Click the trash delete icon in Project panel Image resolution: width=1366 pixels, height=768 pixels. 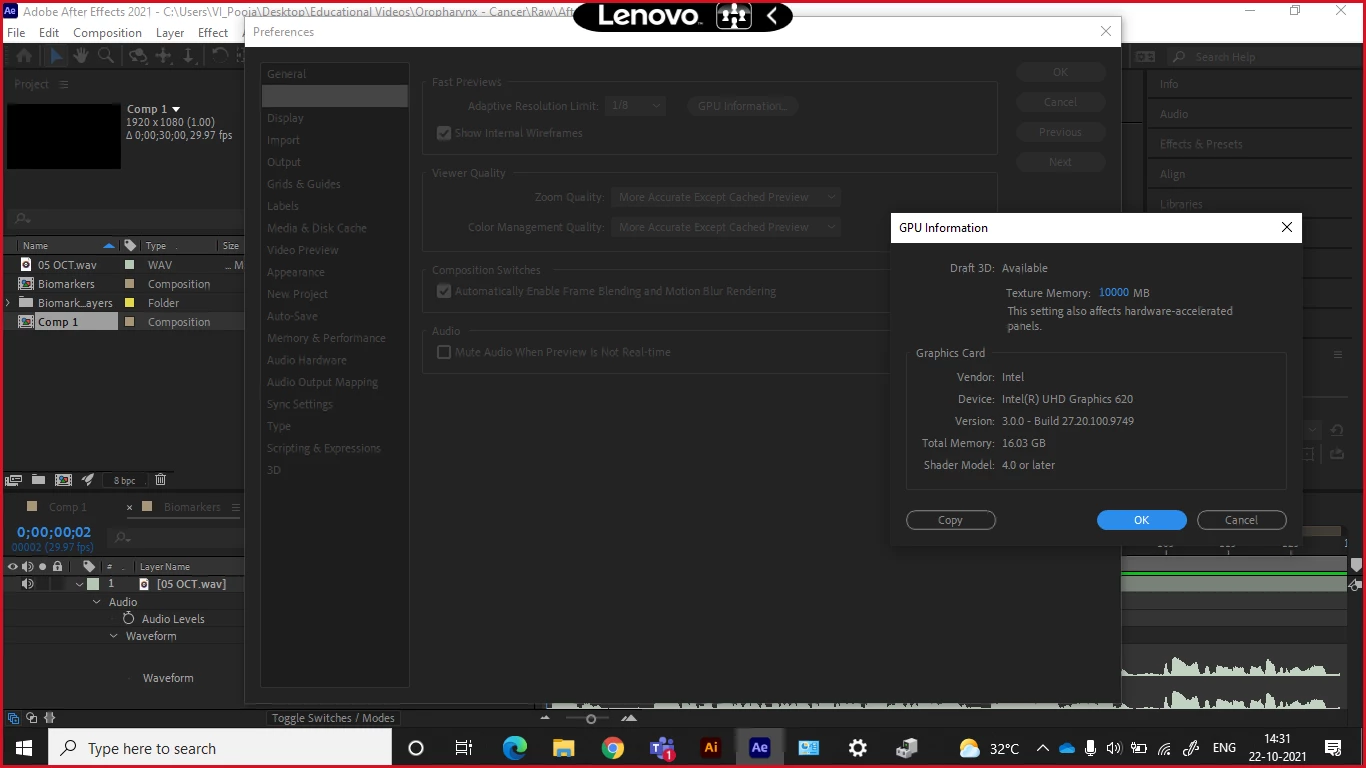tap(160, 480)
